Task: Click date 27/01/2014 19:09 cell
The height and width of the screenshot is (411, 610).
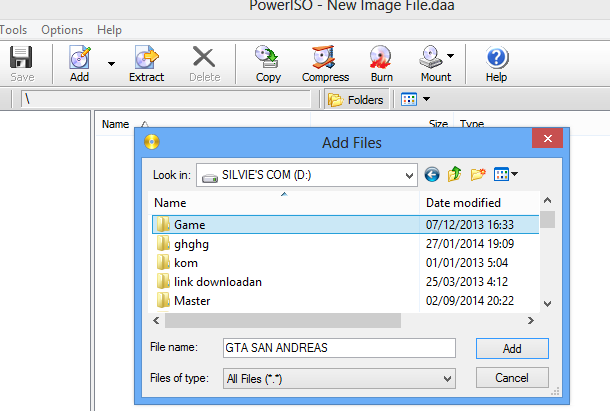Action: [470, 244]
